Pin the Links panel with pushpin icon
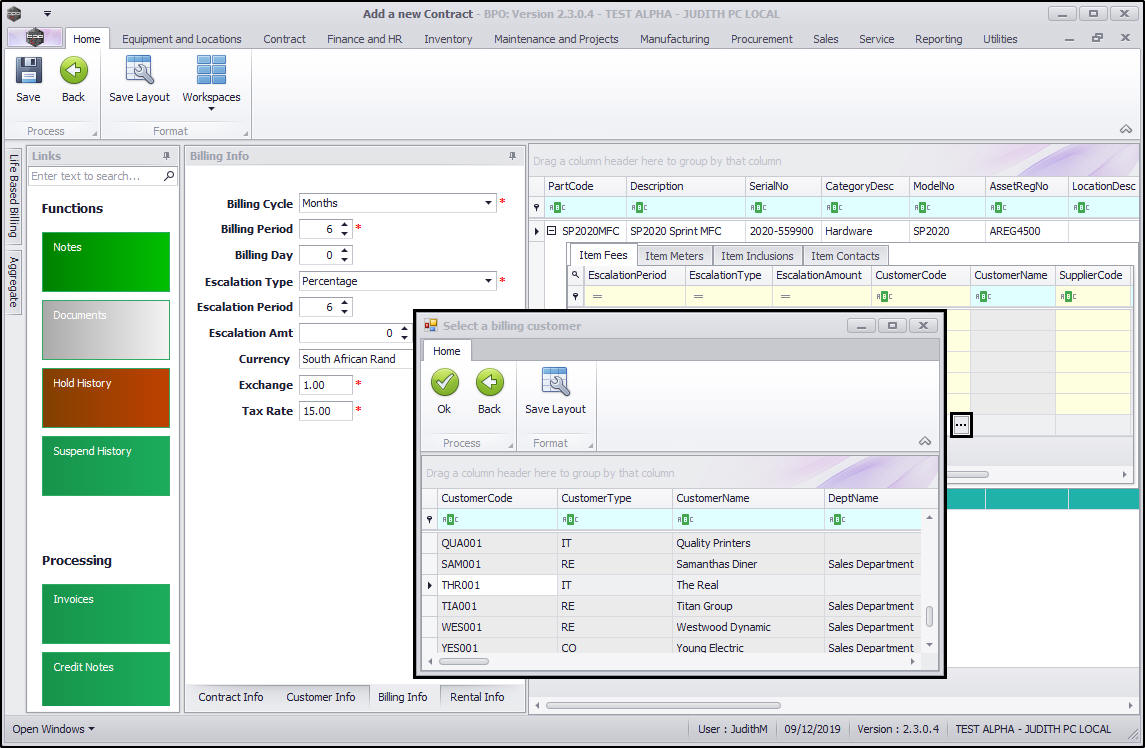The width and height of the screenshot is (1145, 748). [x=166, y=156]
